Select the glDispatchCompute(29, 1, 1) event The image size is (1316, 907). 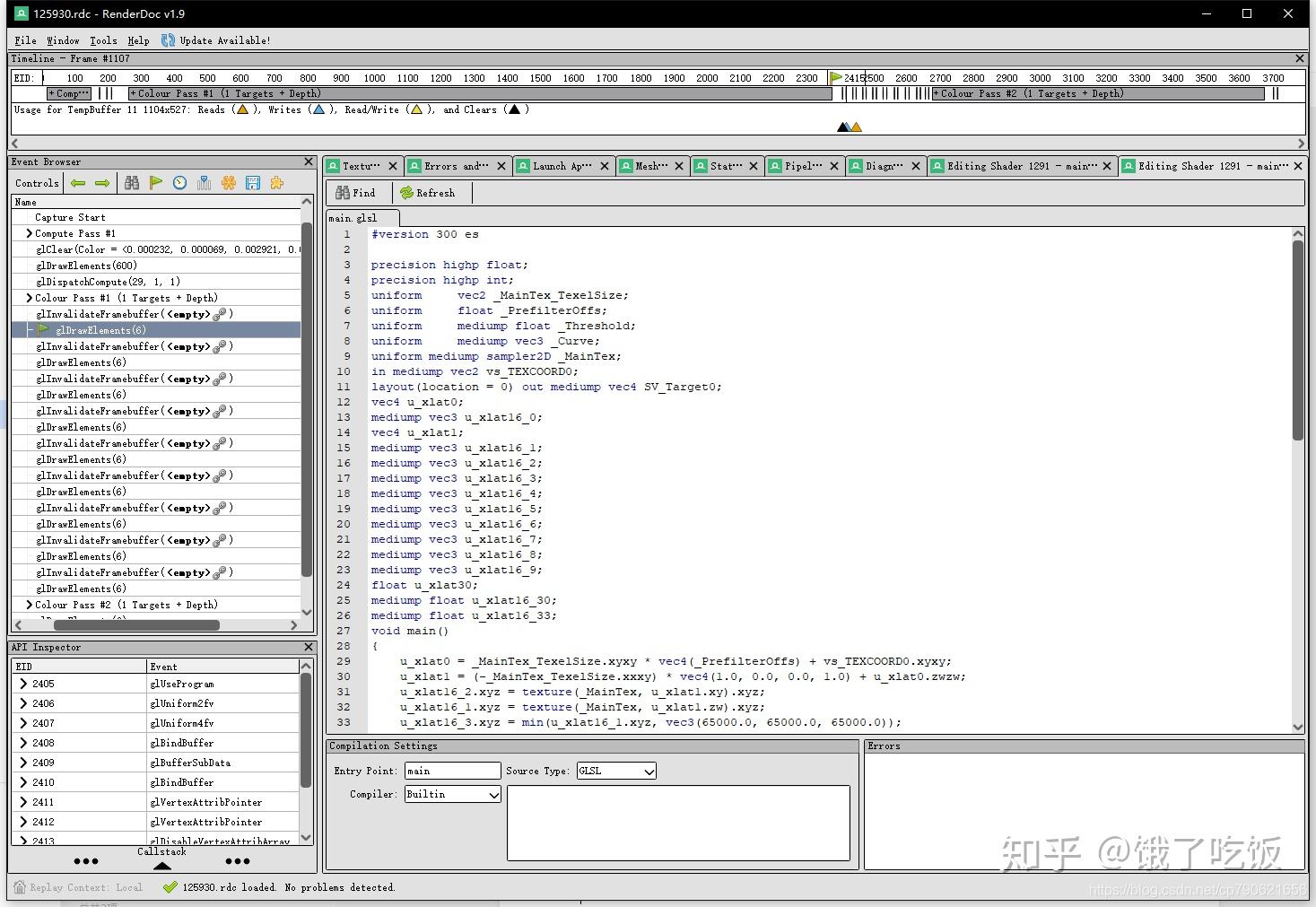[x=108, y=282]
